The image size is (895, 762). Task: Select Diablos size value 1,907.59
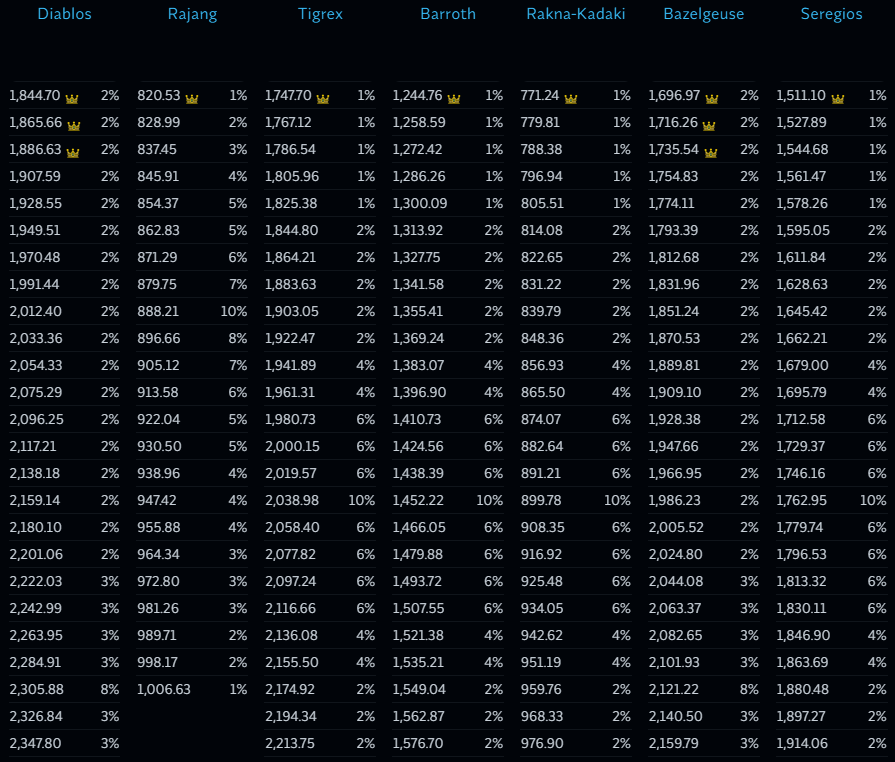pos(35,176)
